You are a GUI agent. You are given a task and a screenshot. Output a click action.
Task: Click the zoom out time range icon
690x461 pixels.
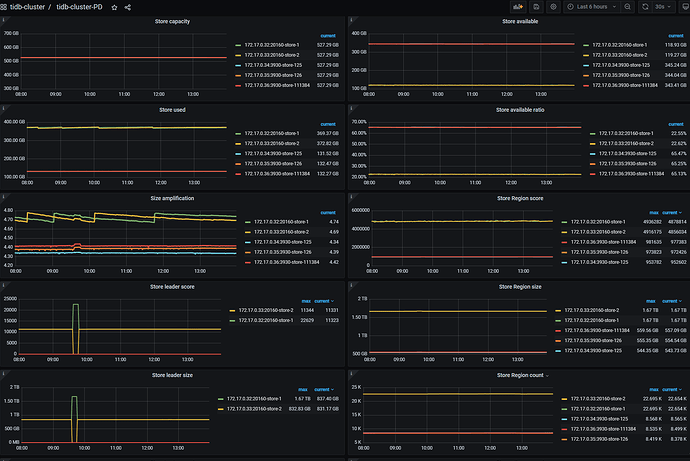click(628, 7)
